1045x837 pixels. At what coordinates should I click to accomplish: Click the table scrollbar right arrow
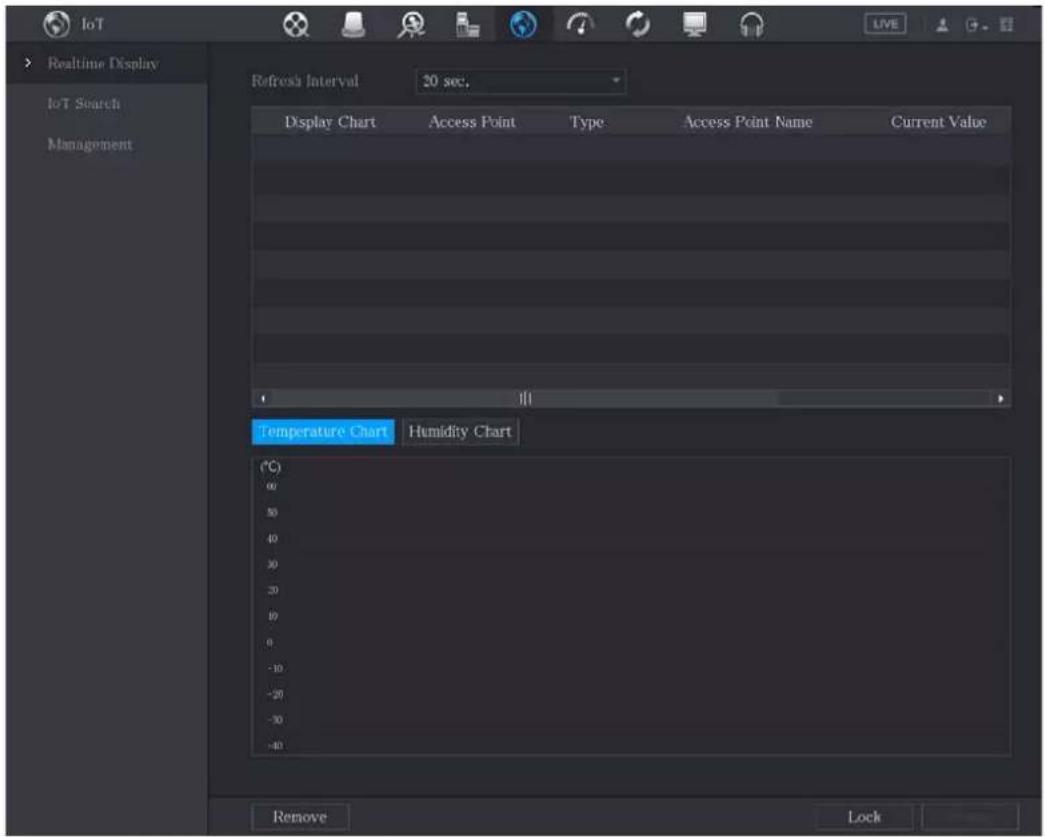point(1000,399)
